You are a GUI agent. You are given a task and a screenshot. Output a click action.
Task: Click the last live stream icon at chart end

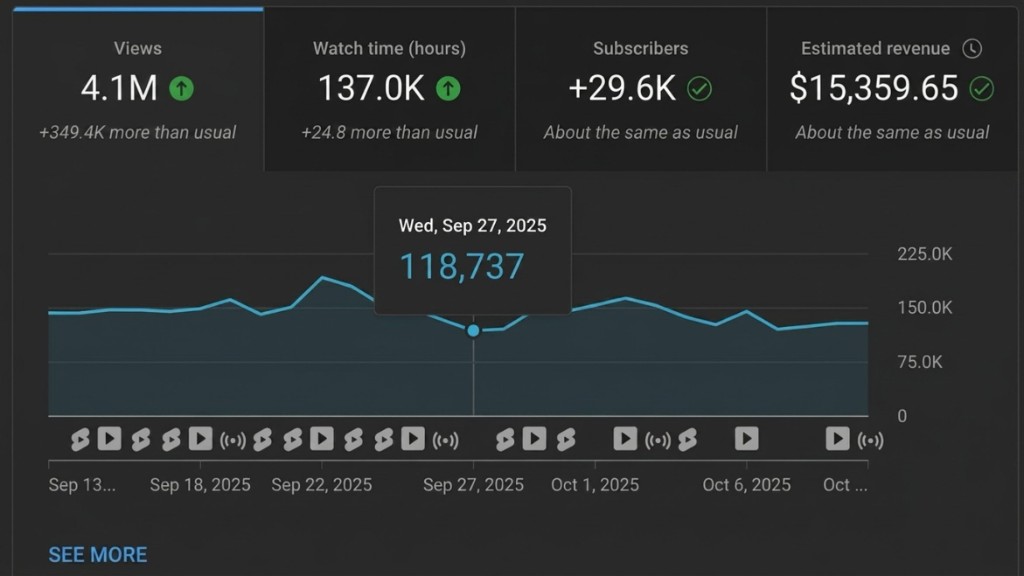(x=870, y=441)
